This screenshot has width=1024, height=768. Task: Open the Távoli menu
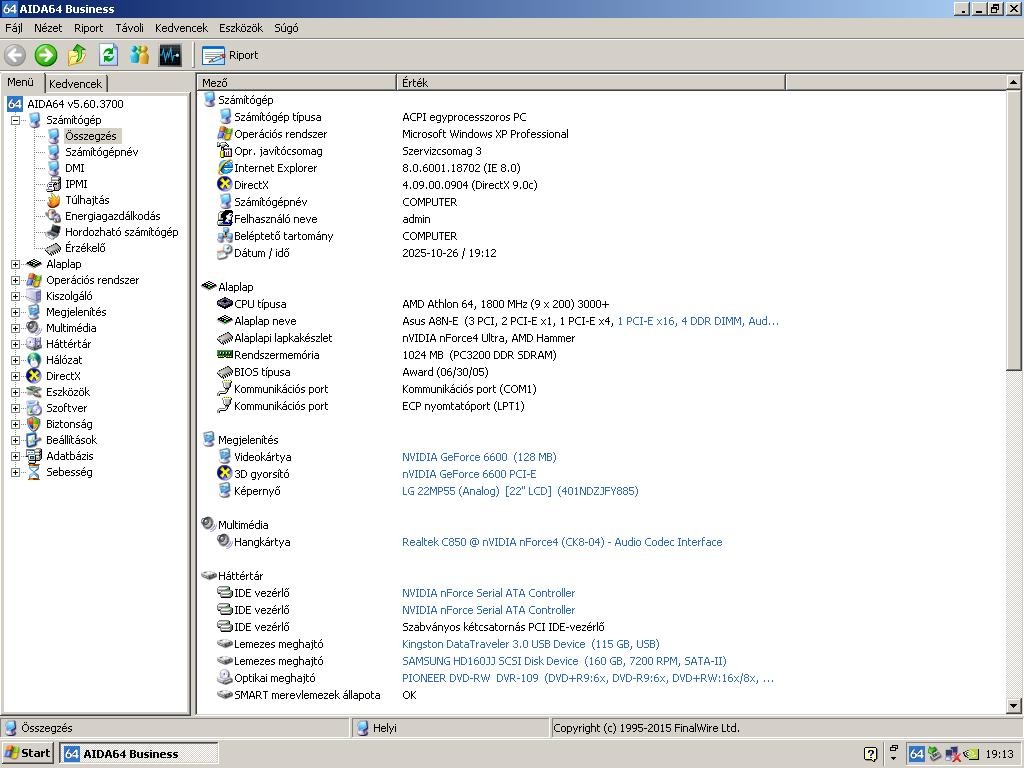tap(129, 28)
